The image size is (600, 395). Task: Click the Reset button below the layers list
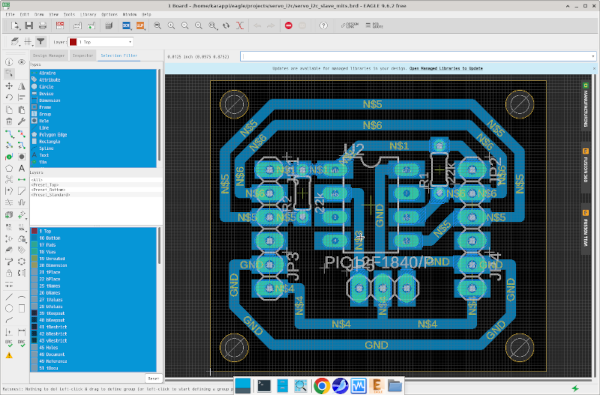[153, 378]
